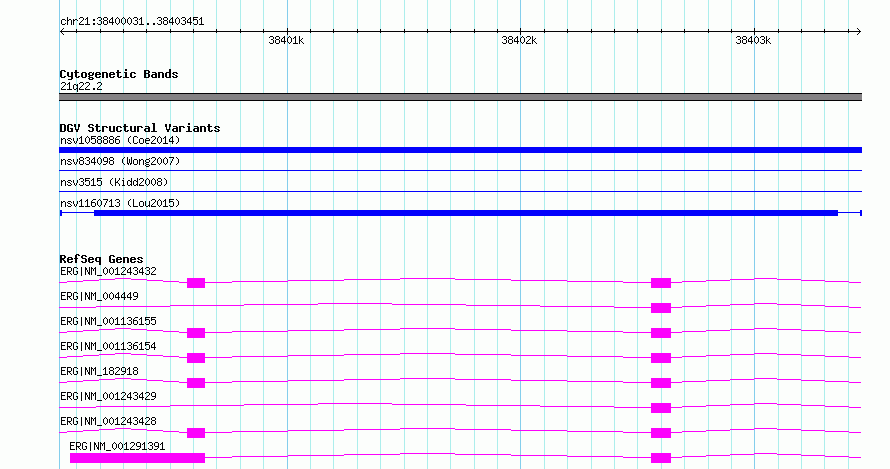This screenshot has height=469, width=890.
Task: Click the 38401k ruler tick label
Action: (286, 40)
